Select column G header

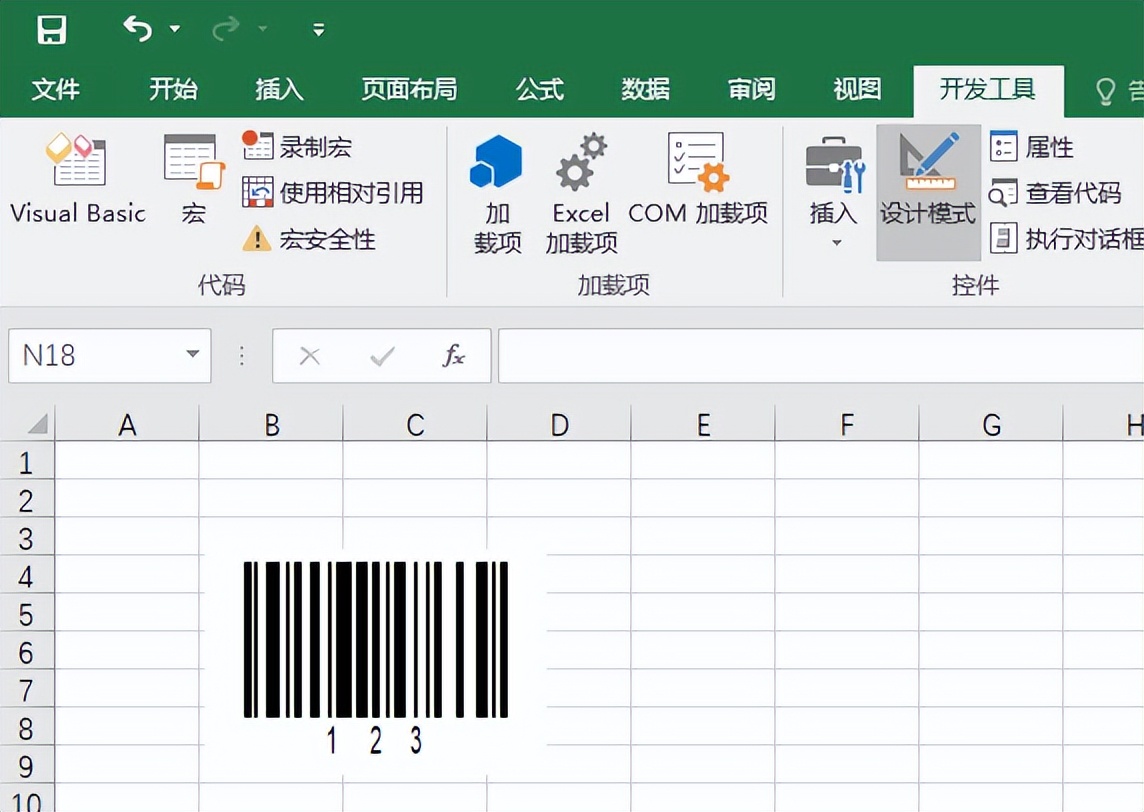coord(991,424)
